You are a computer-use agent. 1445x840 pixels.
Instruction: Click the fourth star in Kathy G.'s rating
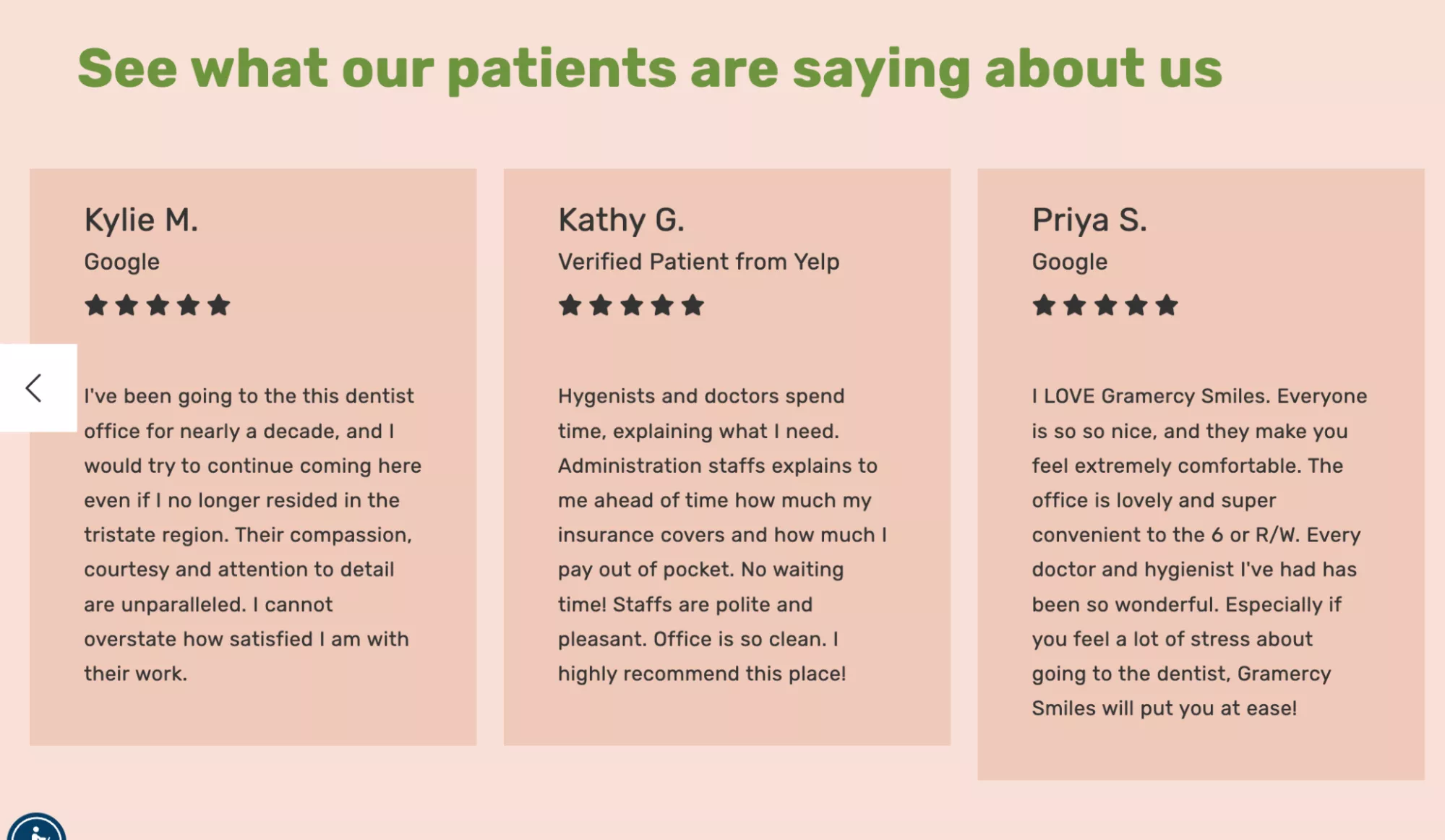click(x=661, y=306)
